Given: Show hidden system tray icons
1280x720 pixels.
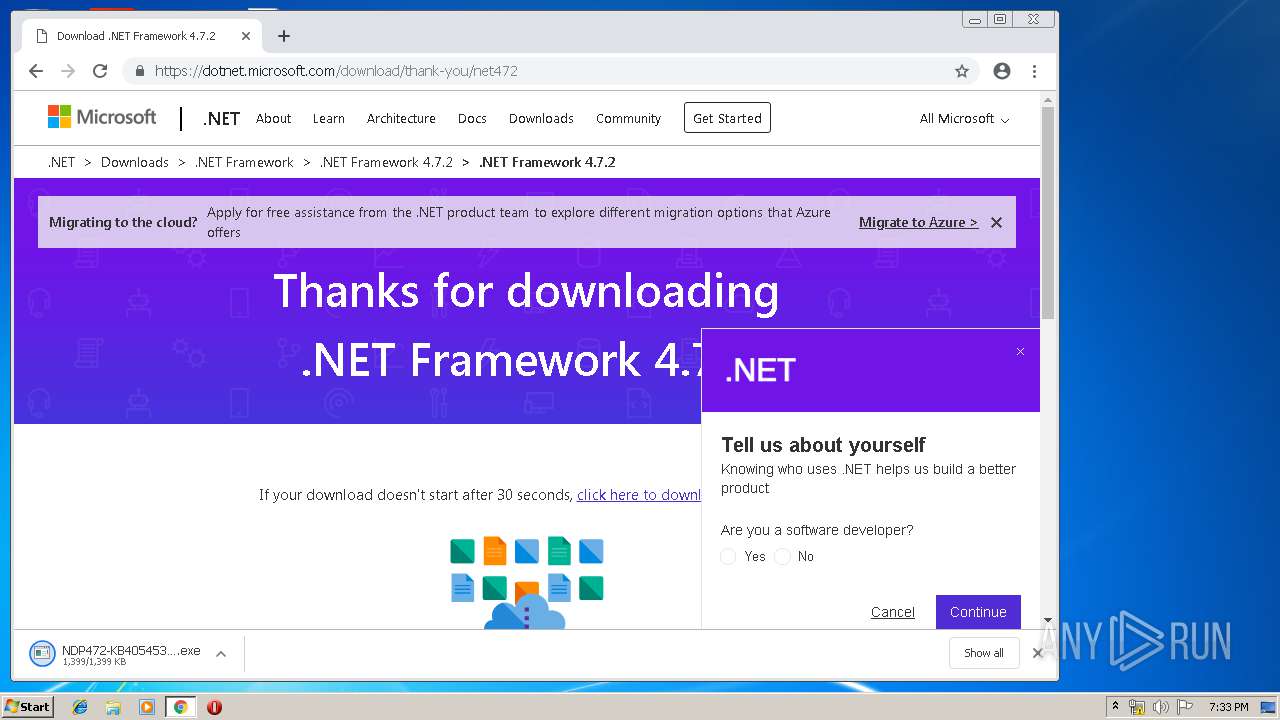Looking at the screenshot, I should (x=1115, y=707).
